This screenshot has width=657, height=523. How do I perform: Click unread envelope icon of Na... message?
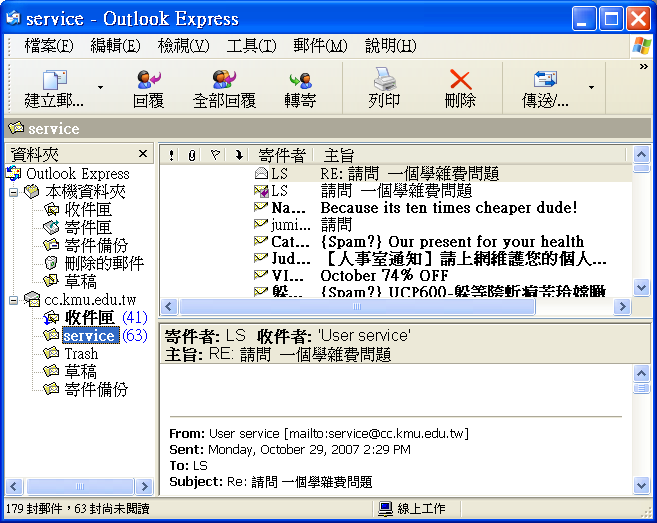point(261,207)
